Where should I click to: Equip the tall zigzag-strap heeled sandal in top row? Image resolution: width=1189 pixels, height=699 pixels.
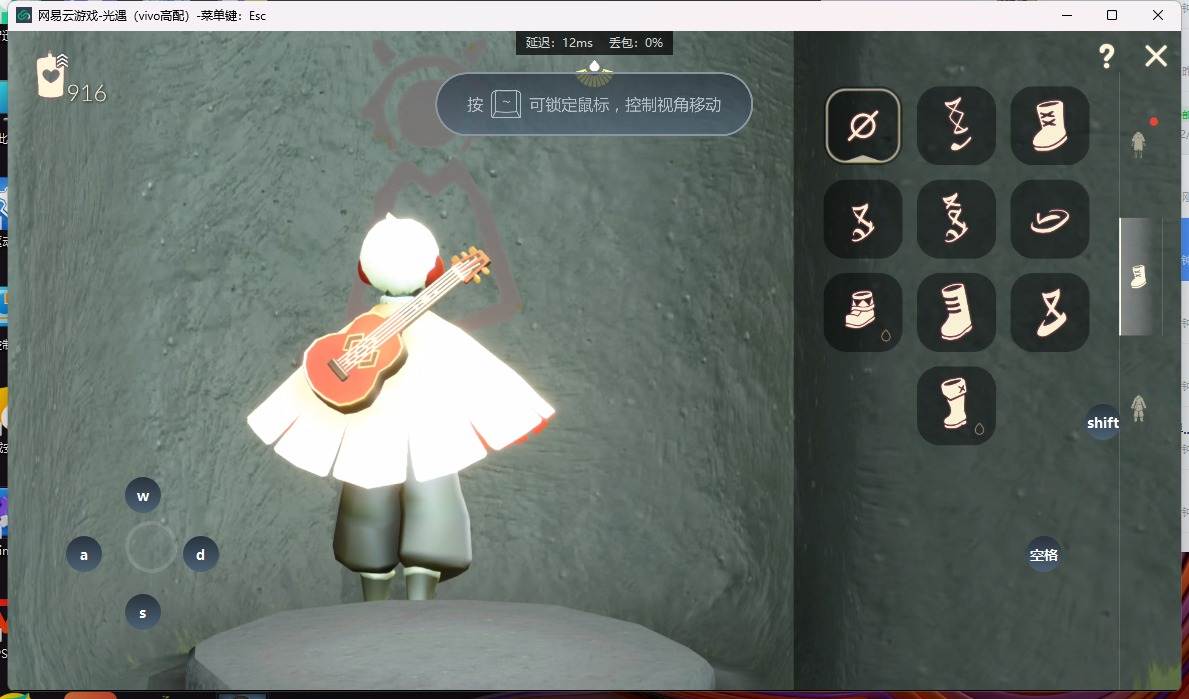(x=956, y=126)
